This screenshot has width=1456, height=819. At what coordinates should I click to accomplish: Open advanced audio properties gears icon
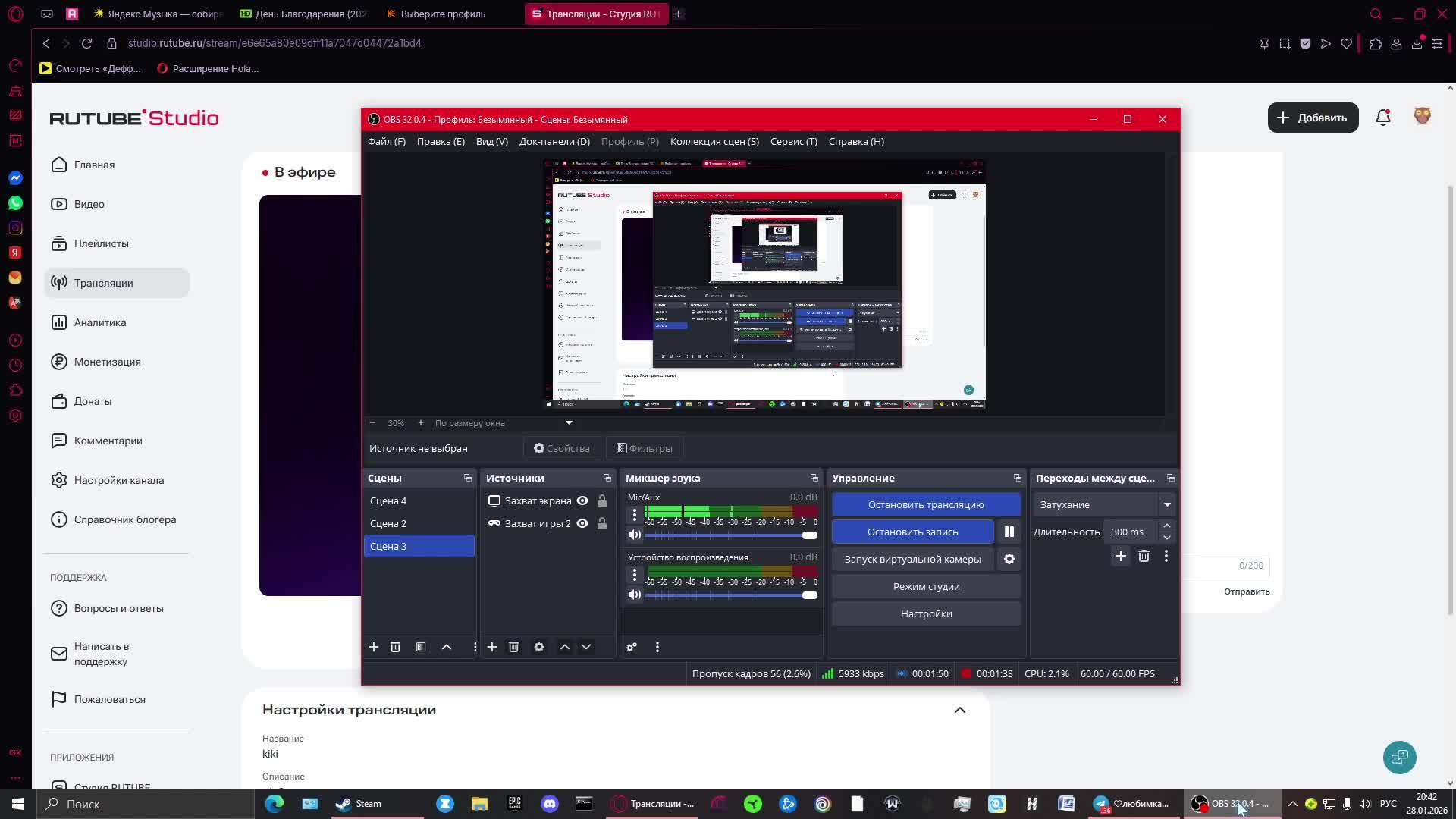[631, 647]
